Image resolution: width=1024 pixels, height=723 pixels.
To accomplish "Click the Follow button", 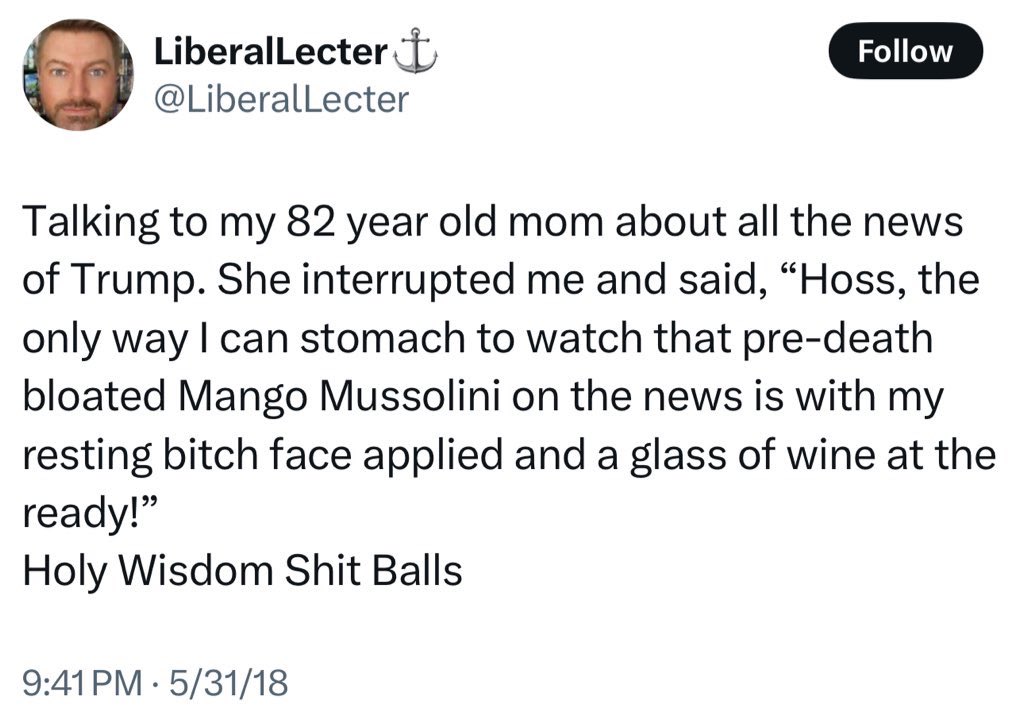I will (x=906, y=51).
